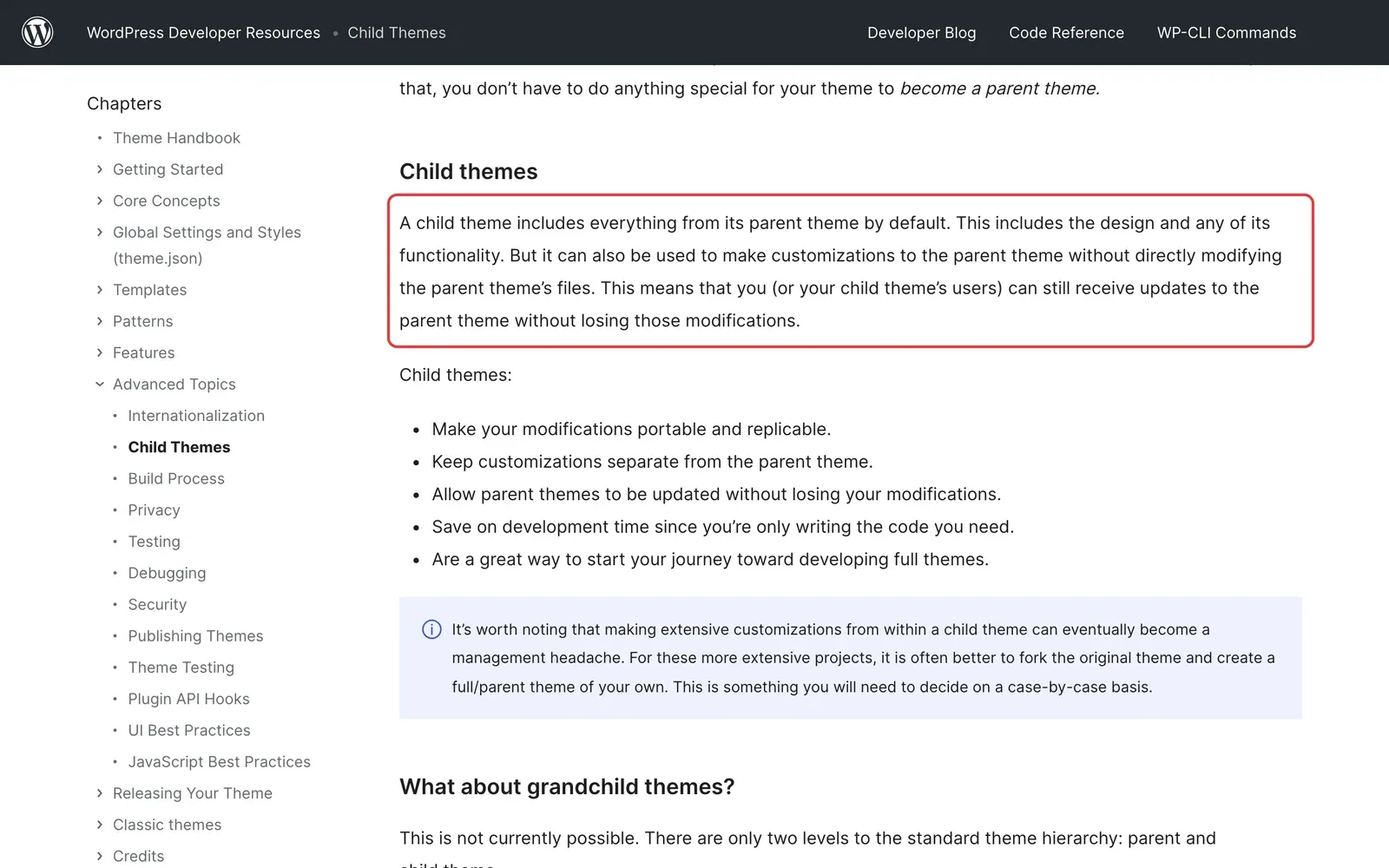Screen dimensions: 1389x868
Task: Open the Security chapter link
Action: (x=157, y=604)
